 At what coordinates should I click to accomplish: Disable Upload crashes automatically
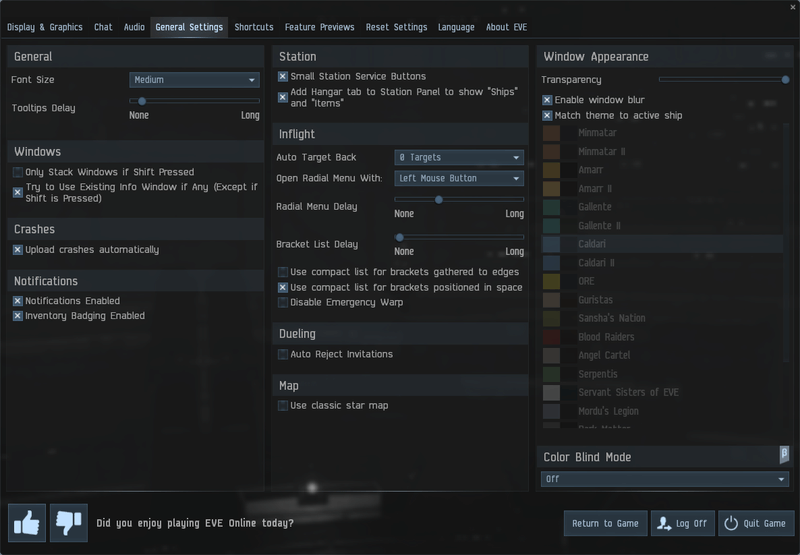point(18,249)
